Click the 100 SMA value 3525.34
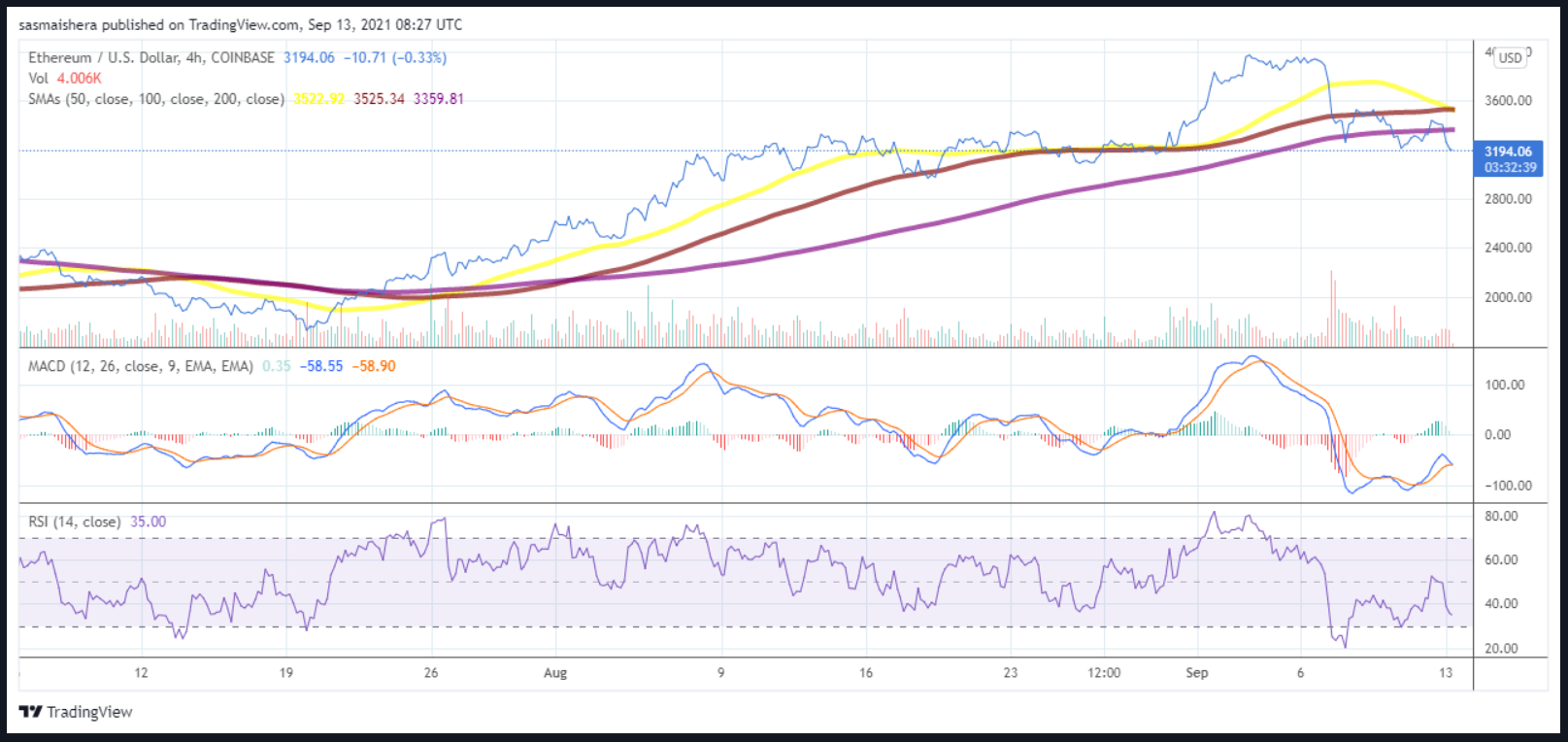Screen dimensions: 1568x742 tap(379, 99)
